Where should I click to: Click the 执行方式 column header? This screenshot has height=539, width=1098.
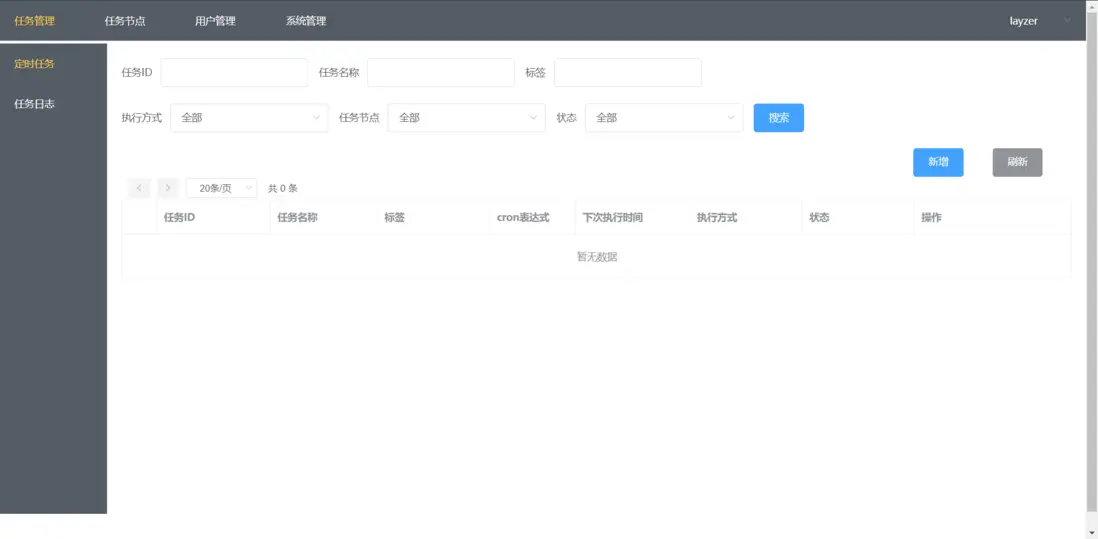tap(717, 217)
